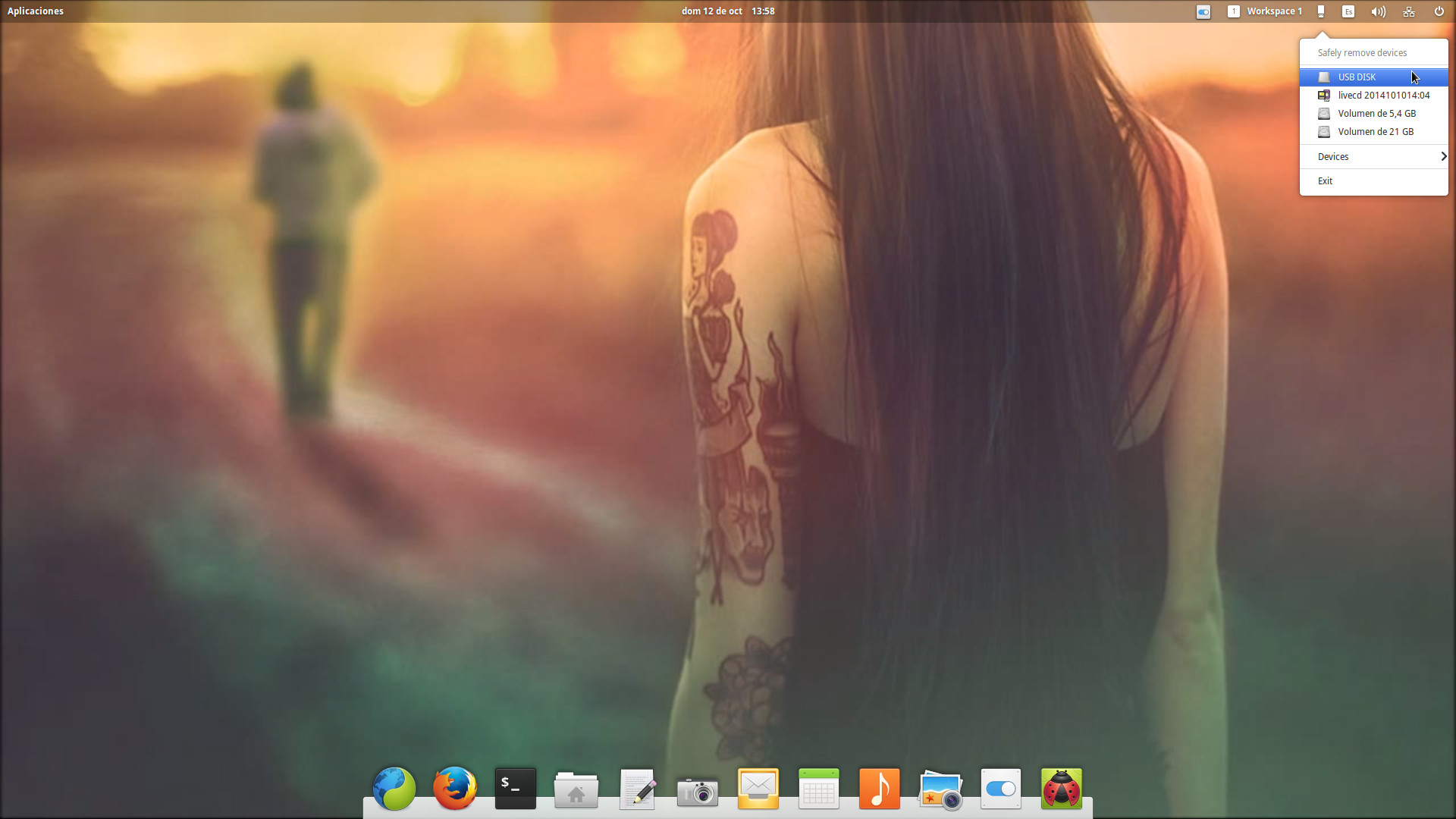Click the workspace number 1 indicator icon
Viewport: 1456px width, 819px height.
[1234, 11]
